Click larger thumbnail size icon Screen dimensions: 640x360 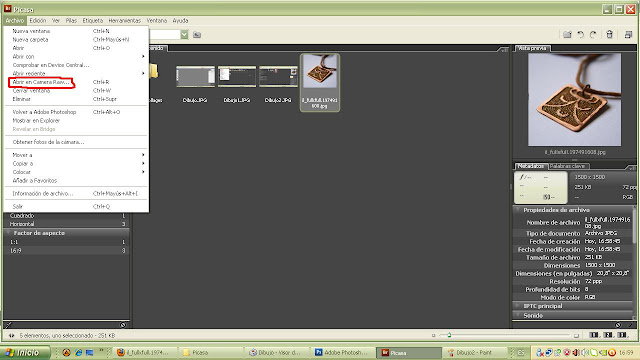click(576, 336)
